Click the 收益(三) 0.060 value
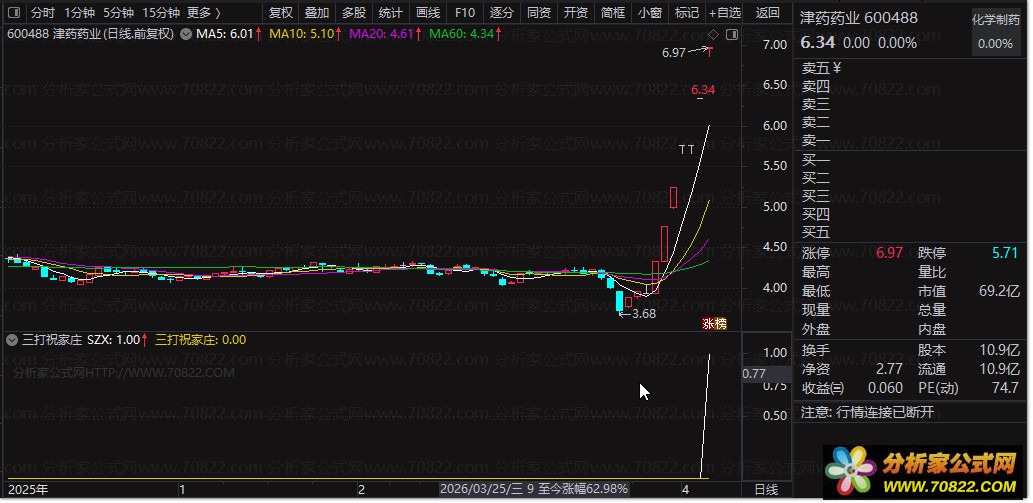Screen dimensions: 1033x503 coord(885,388)
